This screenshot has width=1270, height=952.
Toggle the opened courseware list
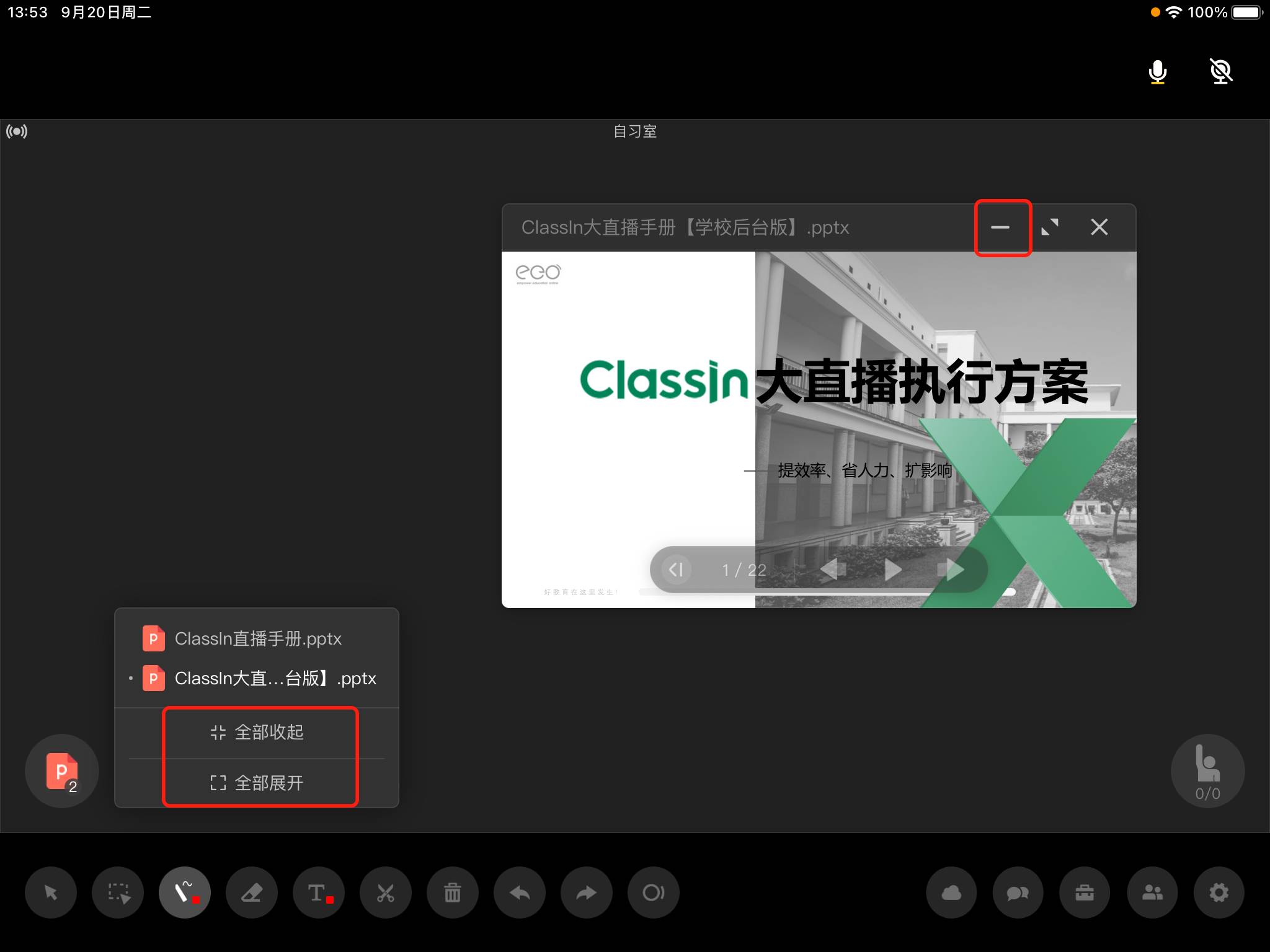click(62, 771)
